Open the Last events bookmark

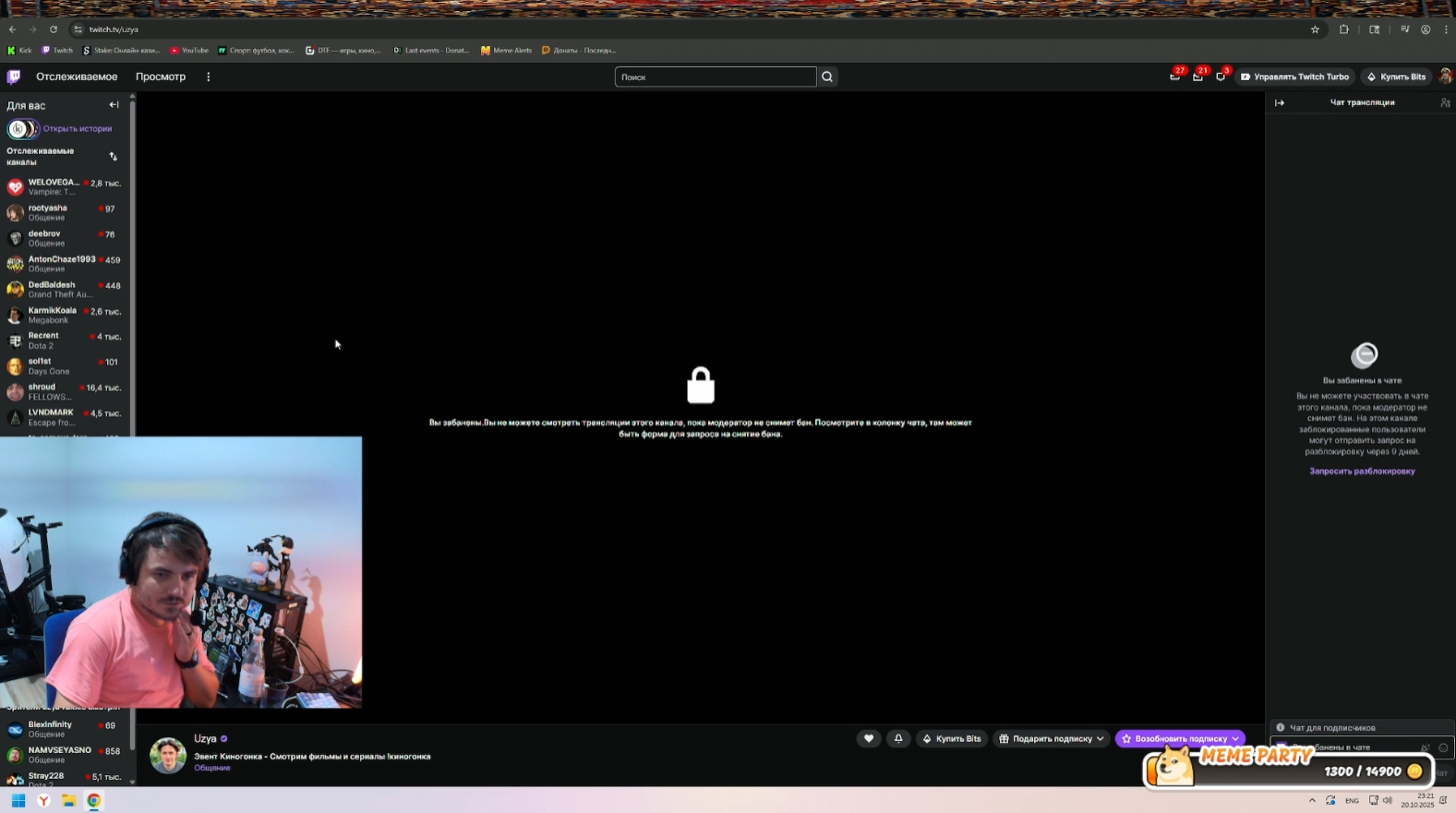click(x=430, y=51)
